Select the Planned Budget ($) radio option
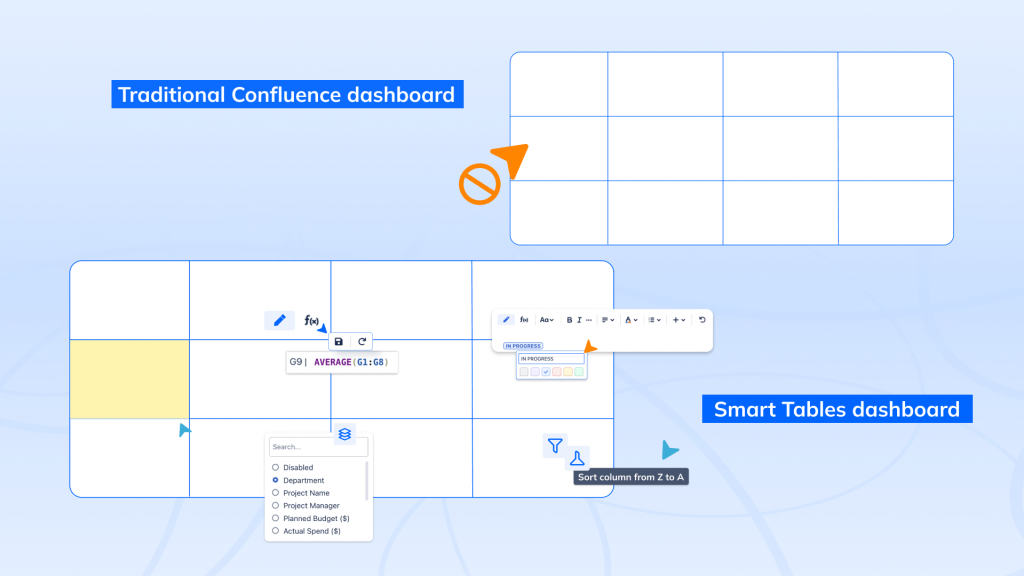The height and width of the screenshot is (576, 1024). 276,519
